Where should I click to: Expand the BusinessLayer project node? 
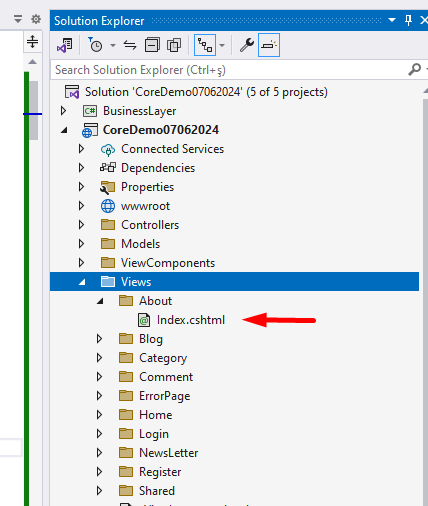click(63, 111)
